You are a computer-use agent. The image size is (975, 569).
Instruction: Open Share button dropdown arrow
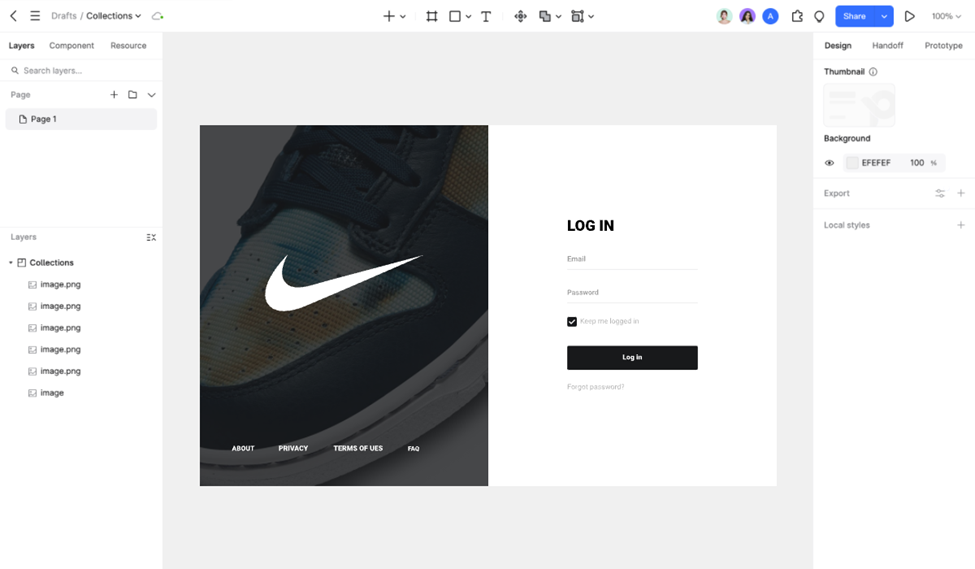click(884, 16)
